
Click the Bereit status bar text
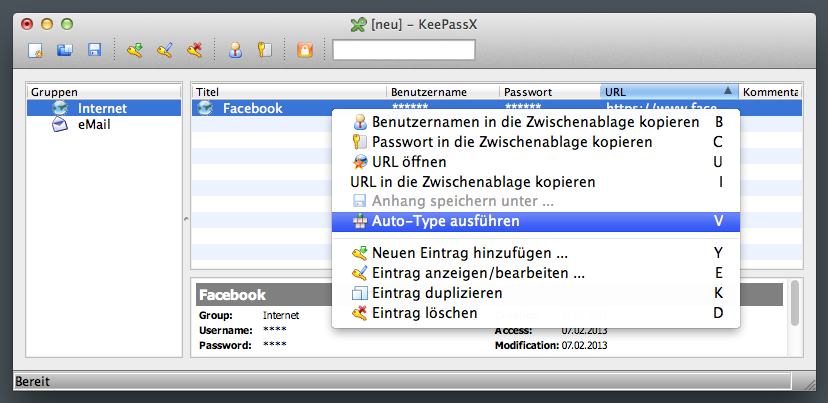pos(33,381)
